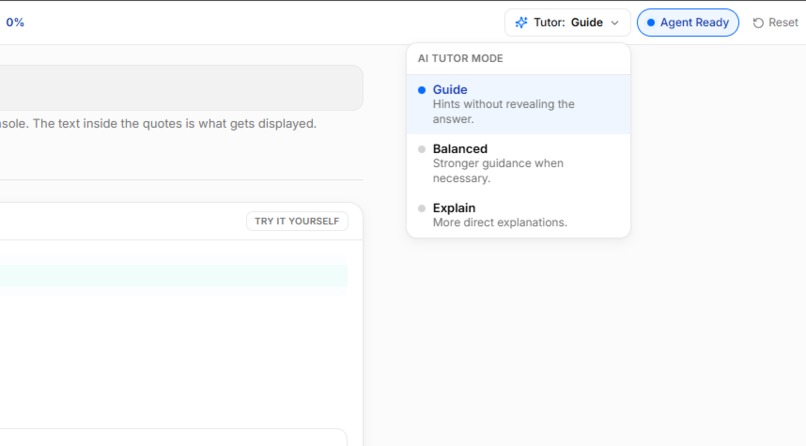Select the Explain tutor mode
This screenshot has width=806, height=446.
pos(518,215)
